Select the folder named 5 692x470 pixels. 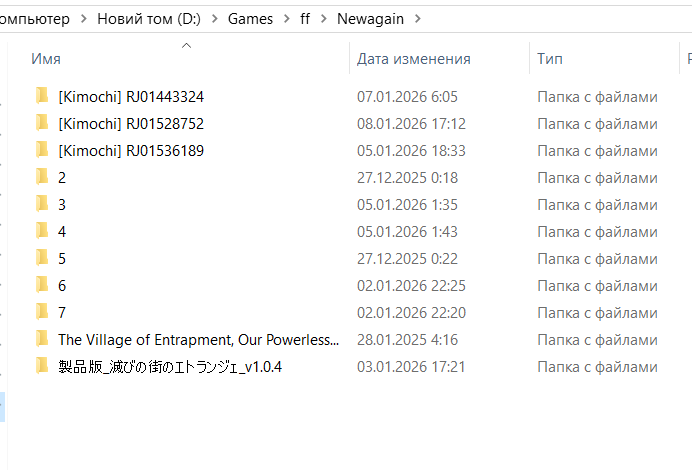point(62,258)
